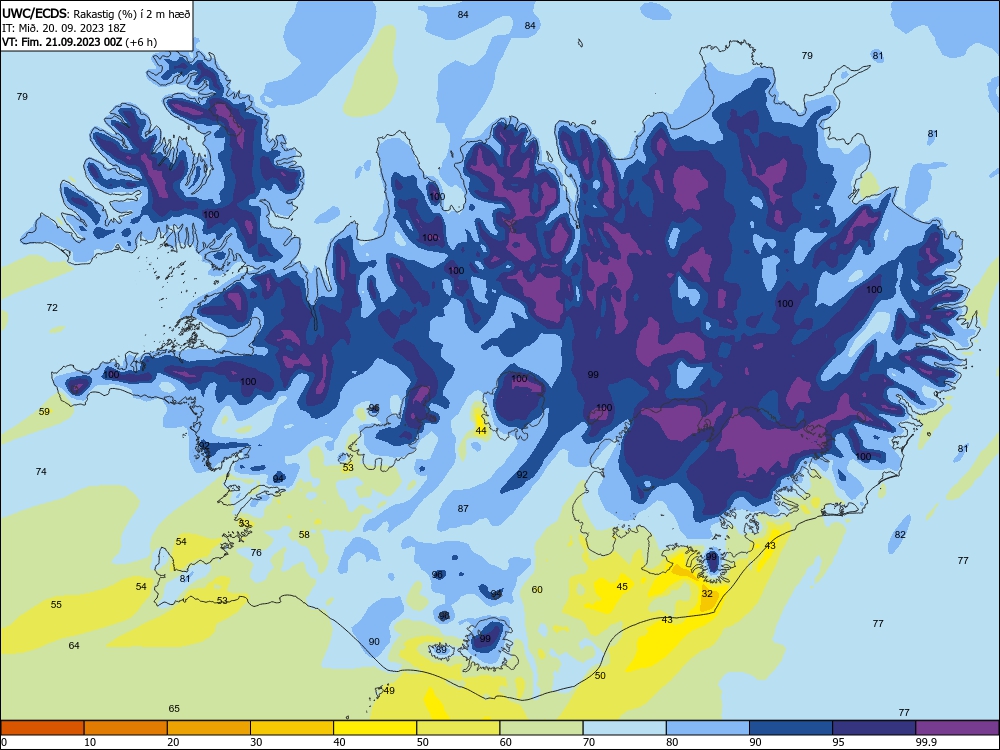This screenshot has height=750, width=1000.
Task: Click the '89' value on the small island
Action: (x=441, y=650)
